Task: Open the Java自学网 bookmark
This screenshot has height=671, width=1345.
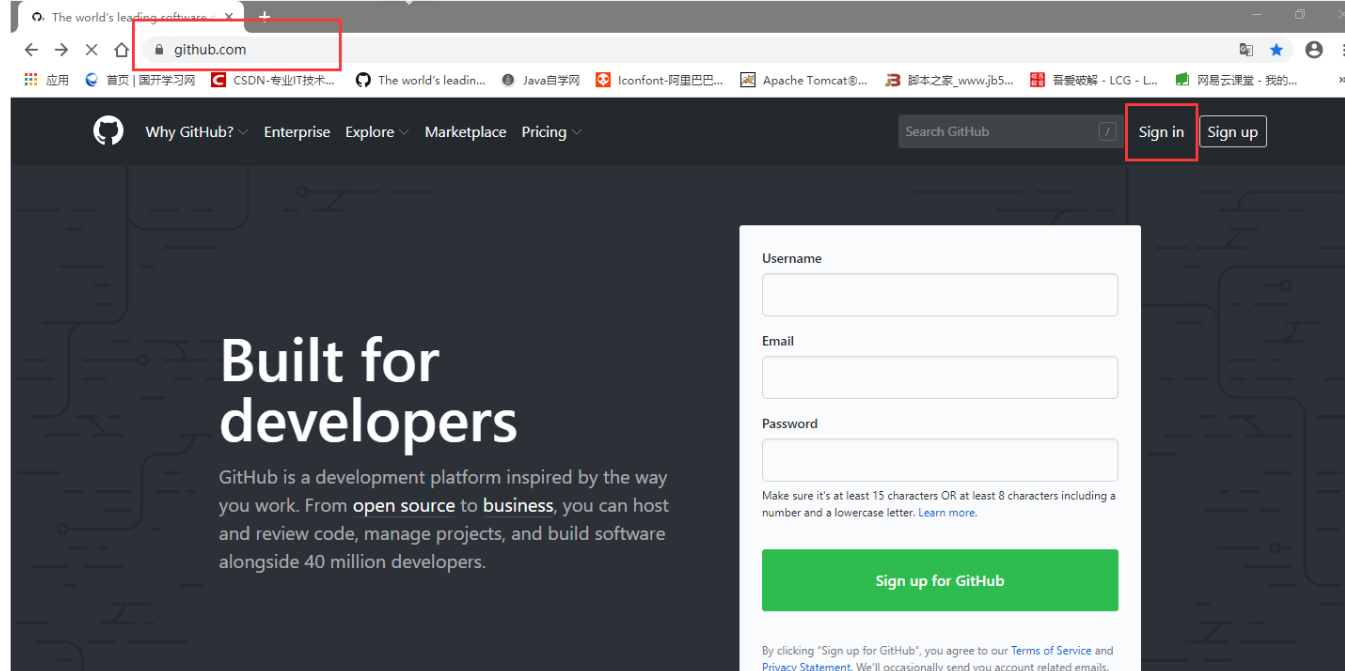Action: pyautogui.click(x=541, y=80)
